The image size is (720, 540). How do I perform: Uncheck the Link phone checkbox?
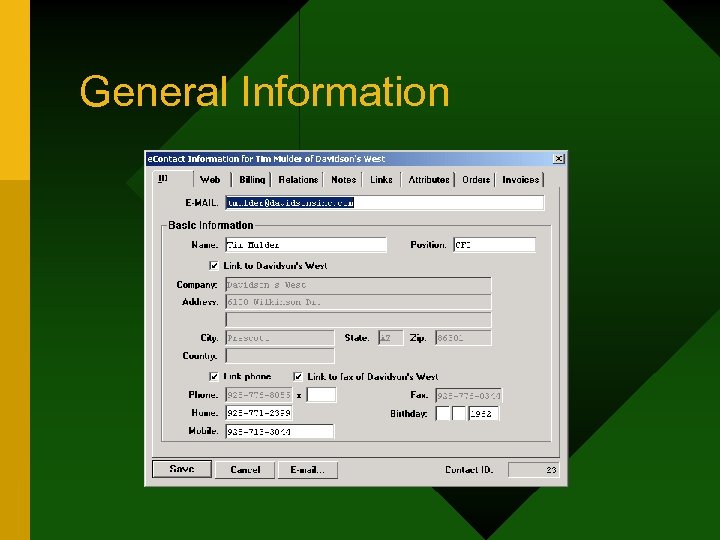214,377
